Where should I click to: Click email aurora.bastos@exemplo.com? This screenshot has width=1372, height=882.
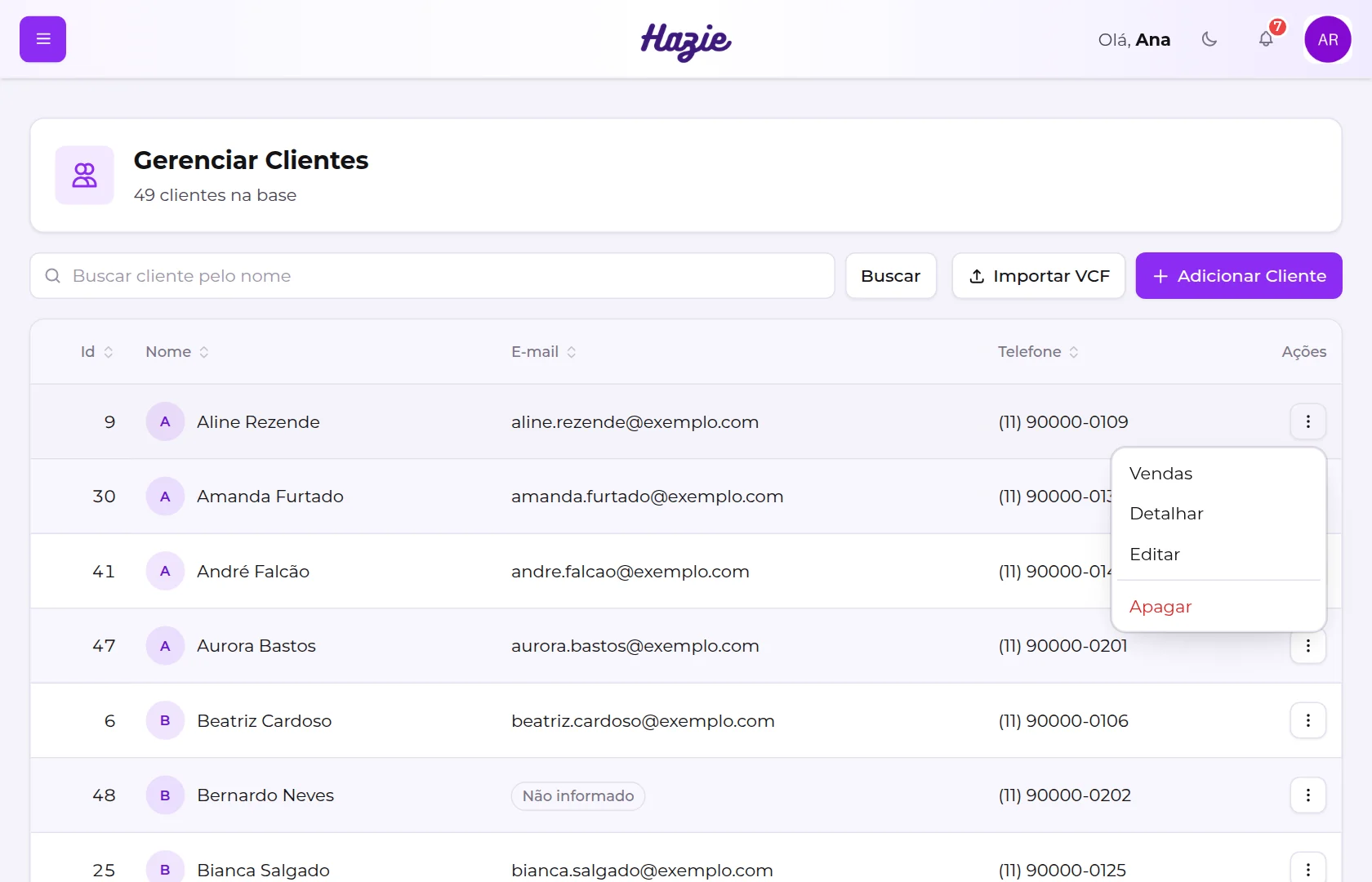(635, 646)
